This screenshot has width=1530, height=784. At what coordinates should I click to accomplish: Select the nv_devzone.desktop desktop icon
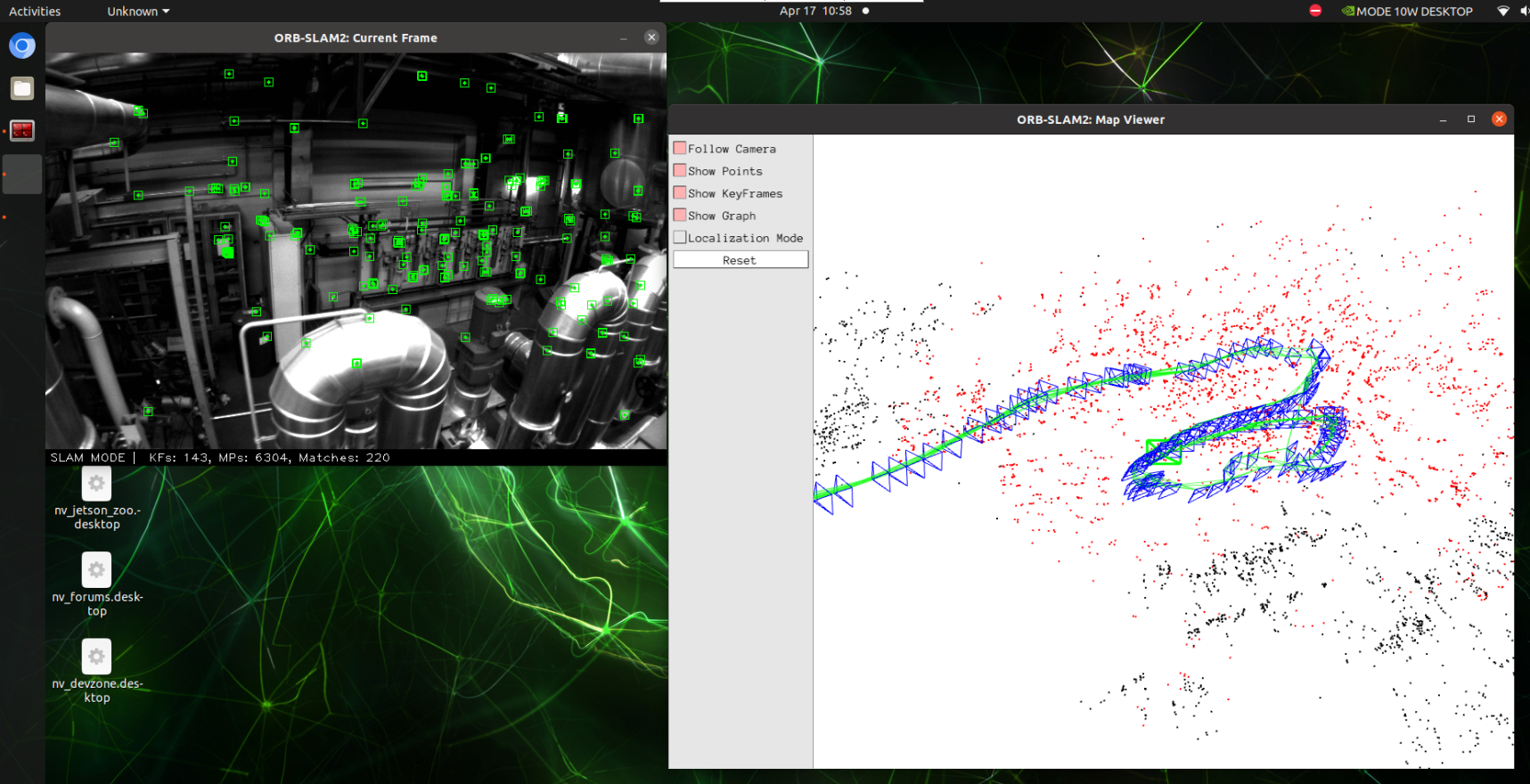pos(97,672)
